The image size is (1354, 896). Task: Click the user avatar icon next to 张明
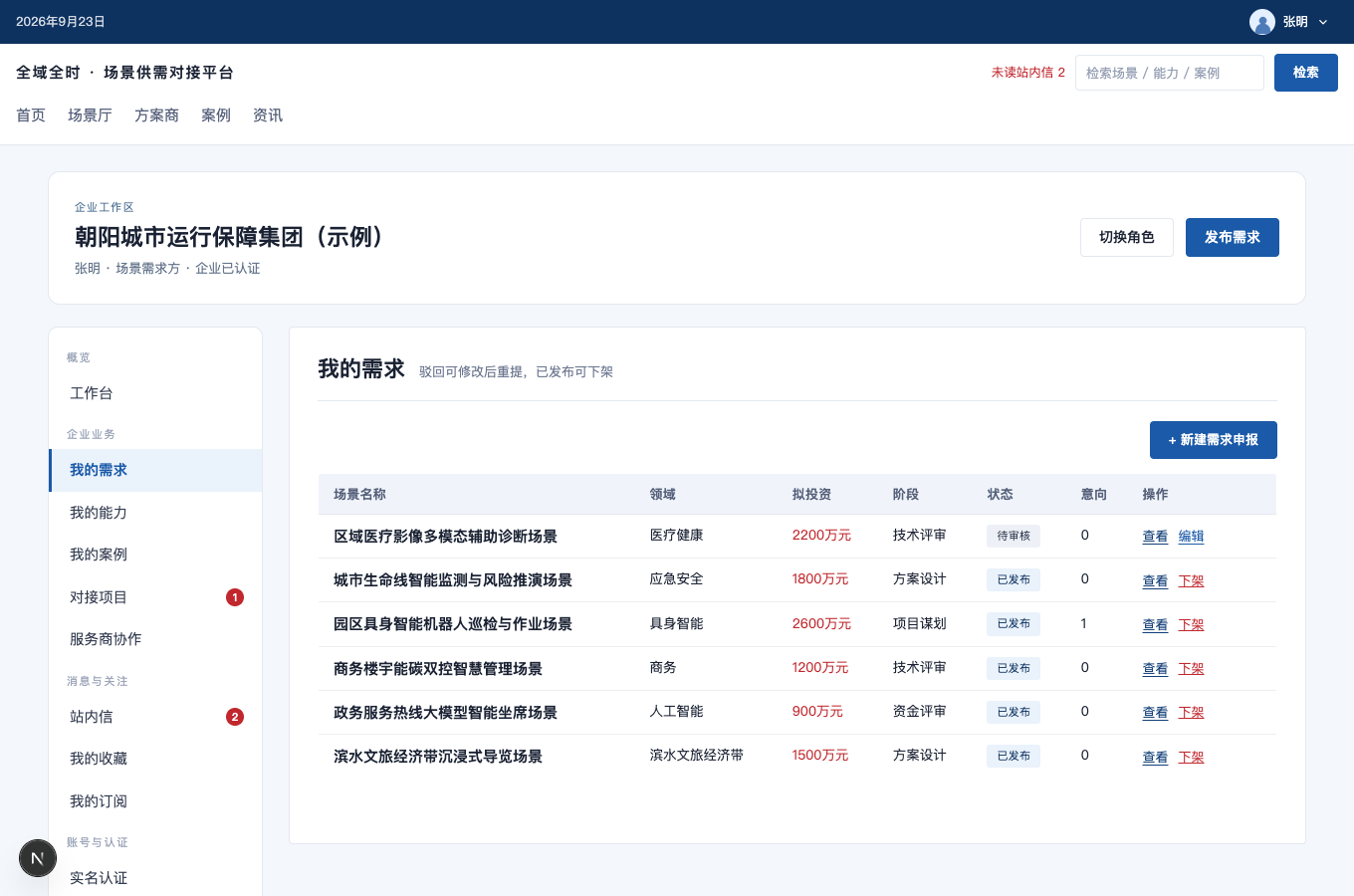(x=1262, y=22)
